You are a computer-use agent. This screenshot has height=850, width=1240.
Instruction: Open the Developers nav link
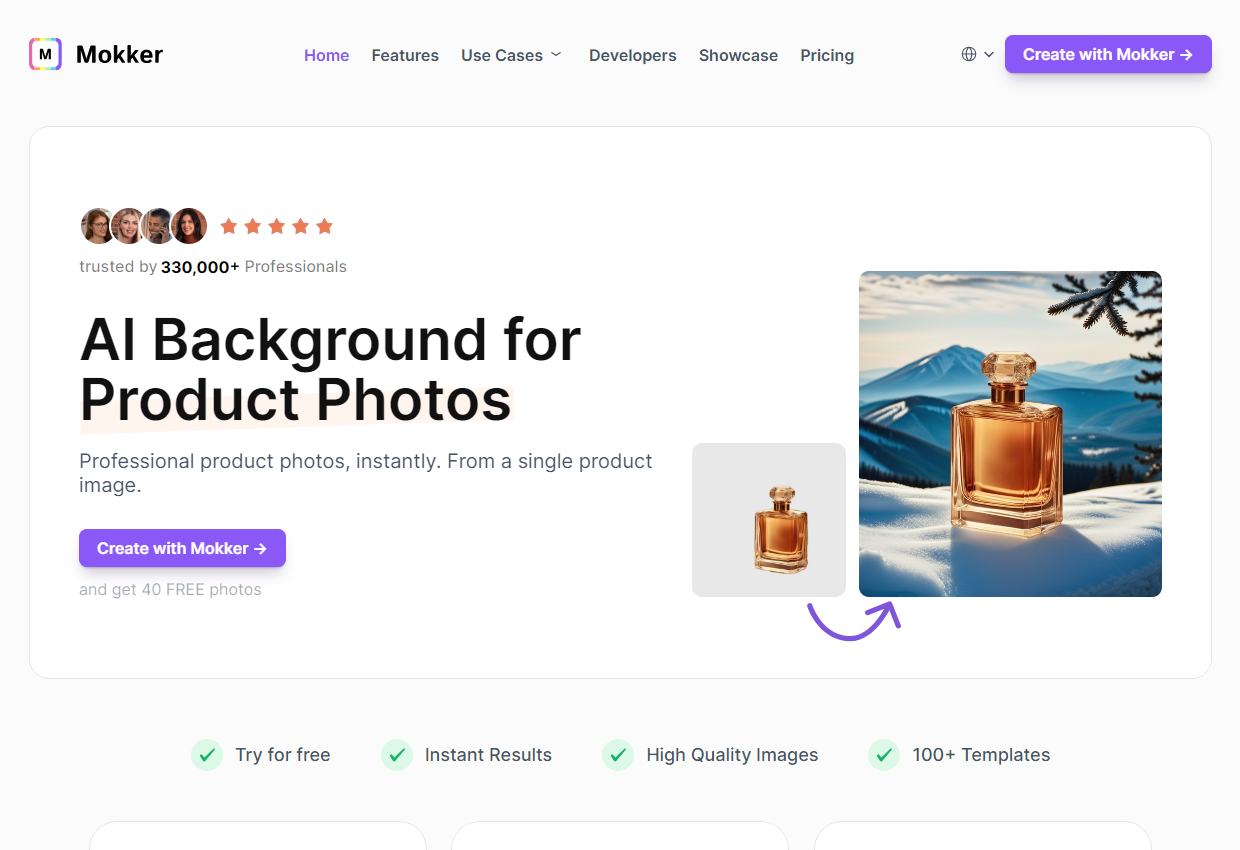click(x=633, y=55)
